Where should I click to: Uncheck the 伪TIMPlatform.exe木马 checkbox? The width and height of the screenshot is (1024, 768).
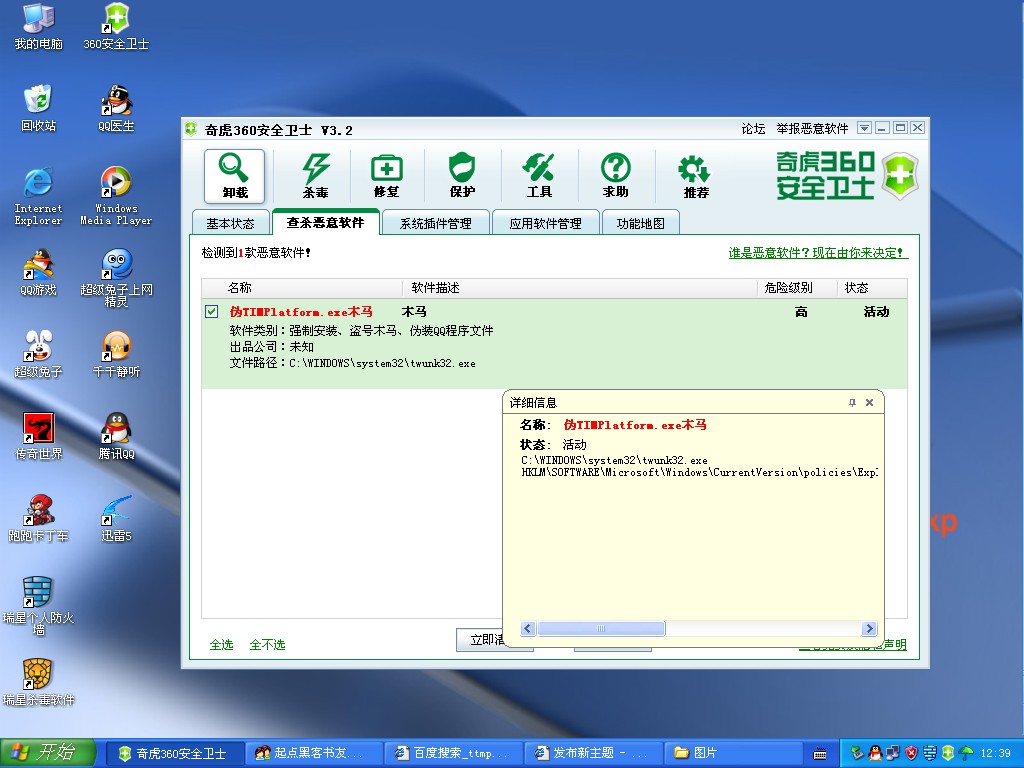[212, 312]
